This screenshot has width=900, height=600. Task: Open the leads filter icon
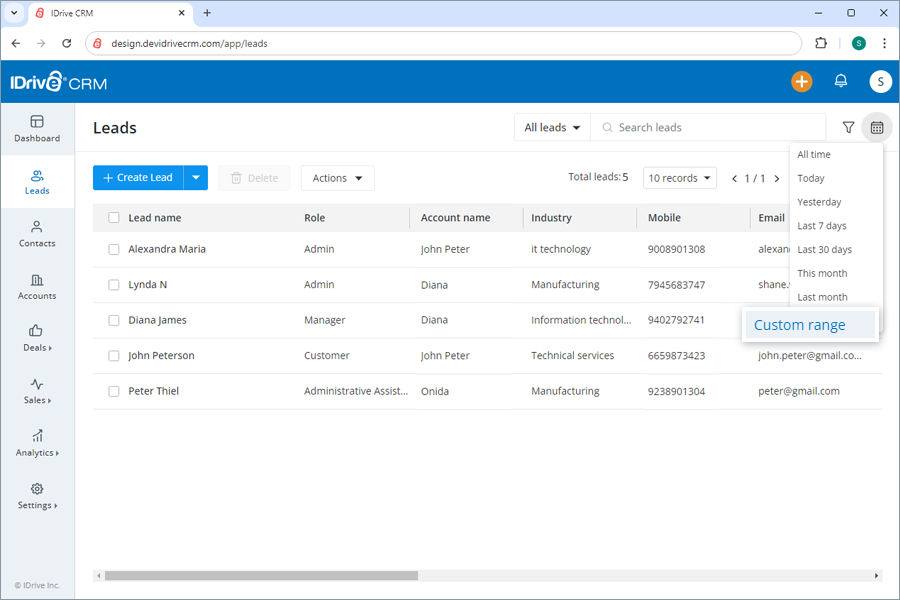tap(848, 127)
